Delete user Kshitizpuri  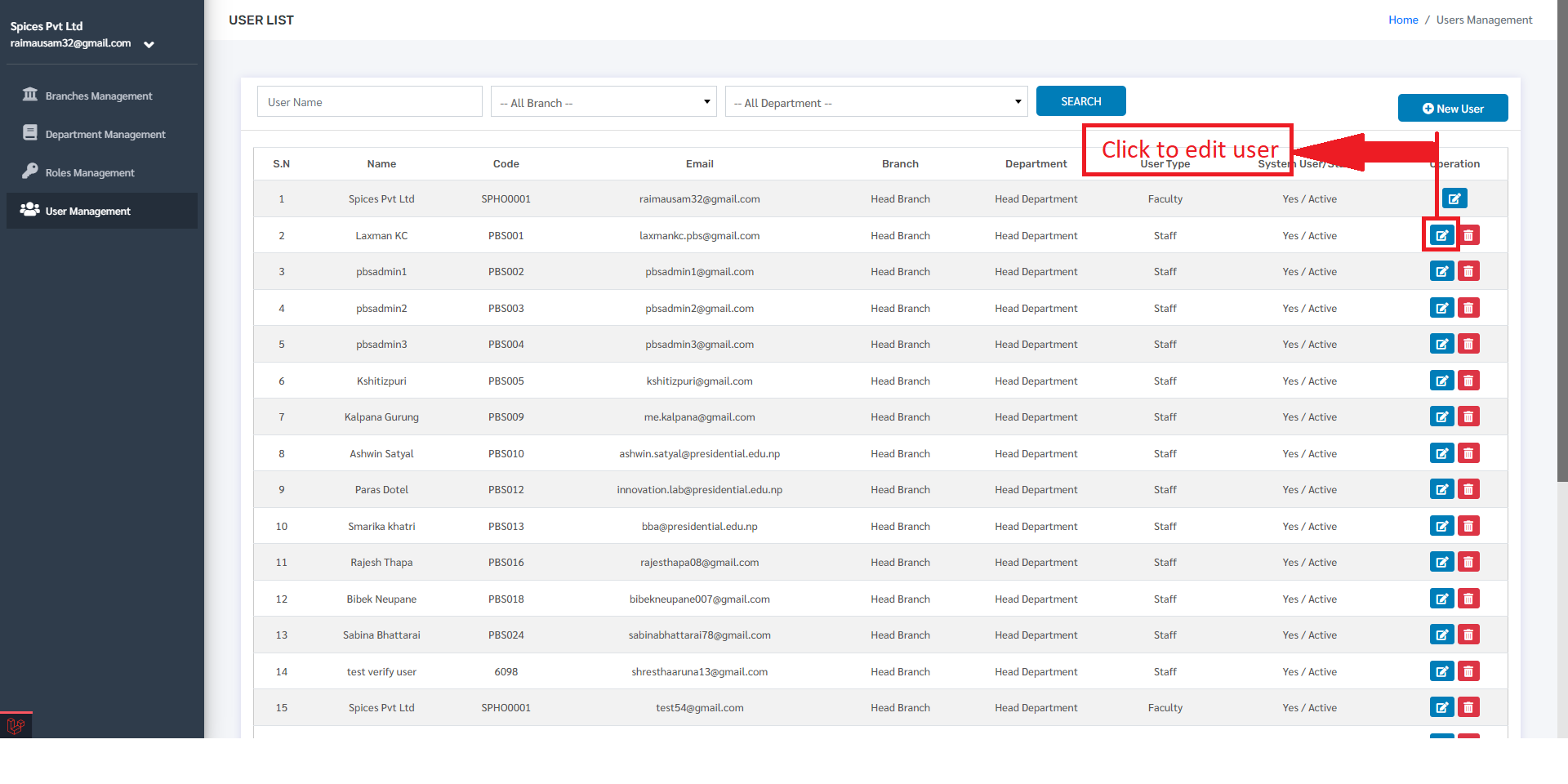click(1468, 381)
